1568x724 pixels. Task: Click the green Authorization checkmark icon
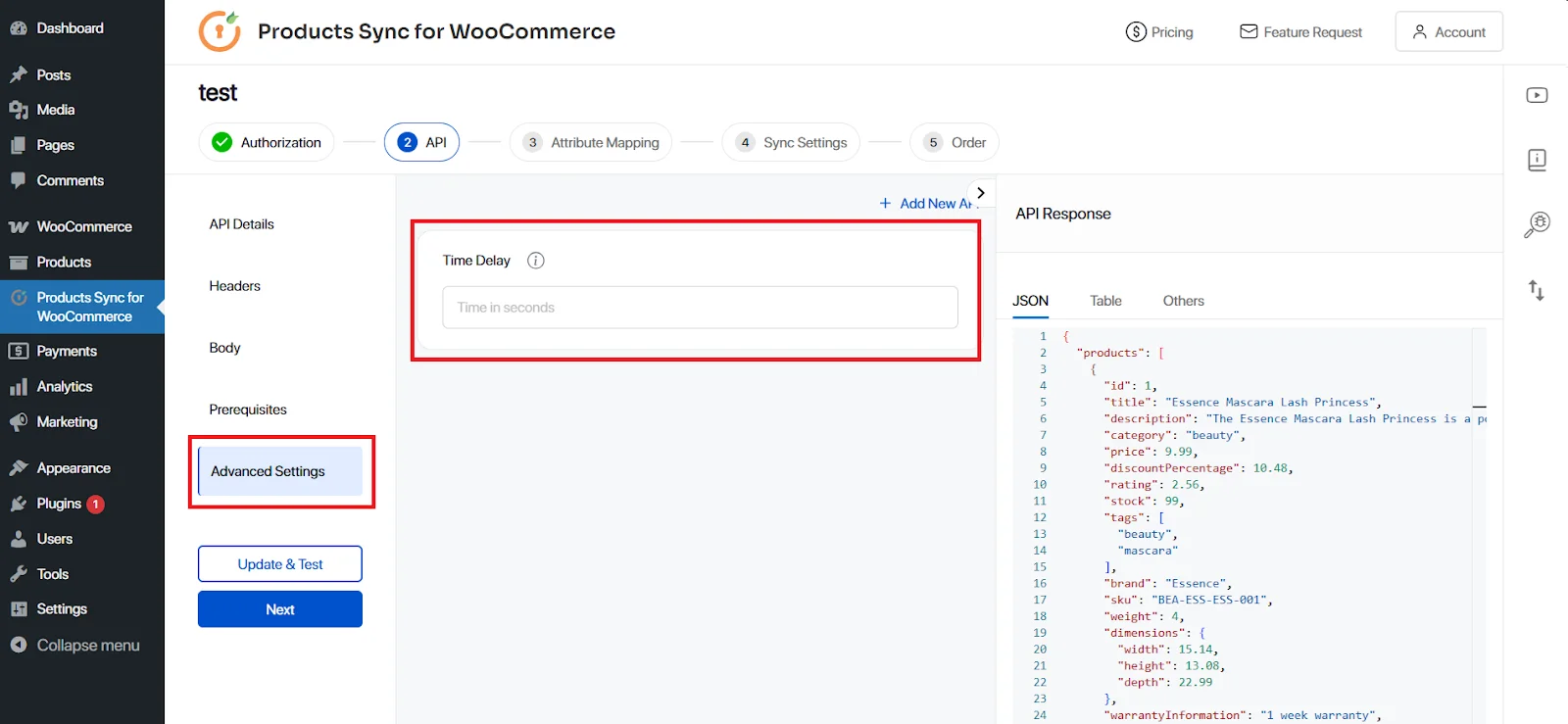[x=222, y=142]
